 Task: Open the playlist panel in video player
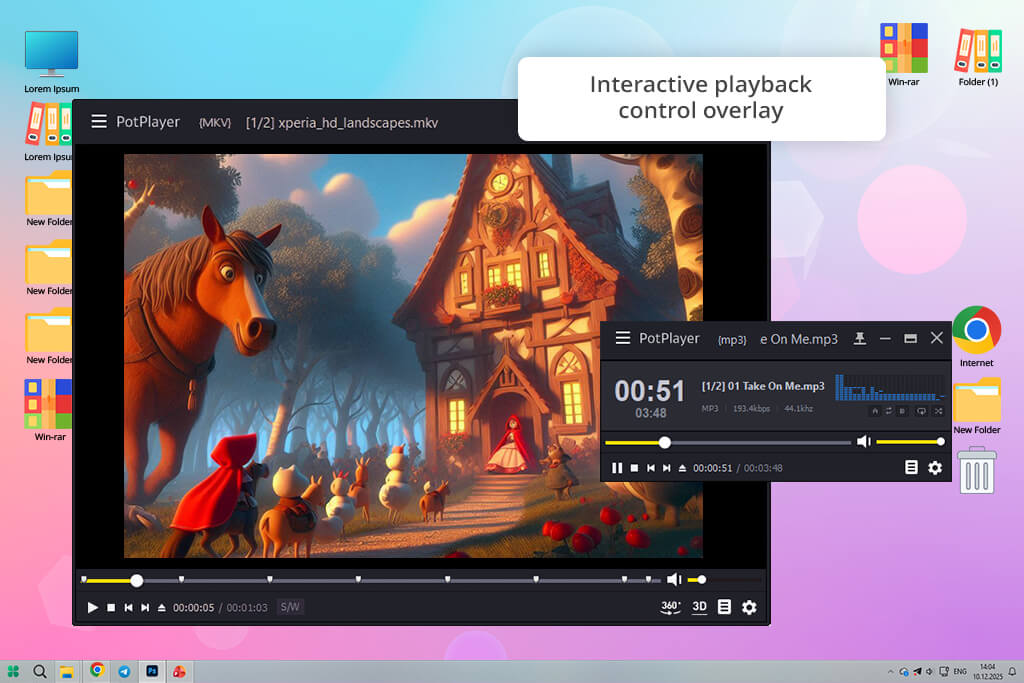(724, 607)
